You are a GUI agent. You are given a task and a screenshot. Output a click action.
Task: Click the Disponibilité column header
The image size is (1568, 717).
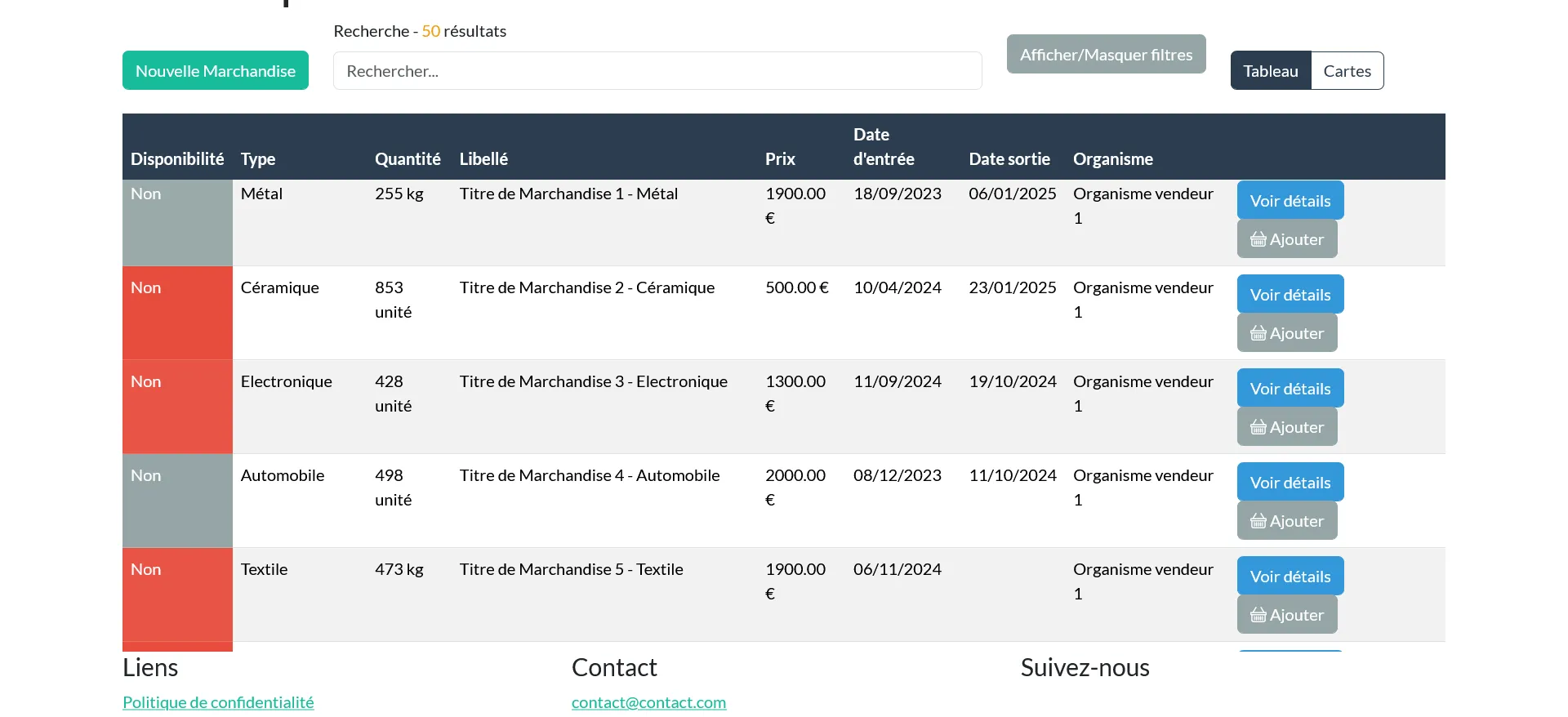(x=177, y=159)
